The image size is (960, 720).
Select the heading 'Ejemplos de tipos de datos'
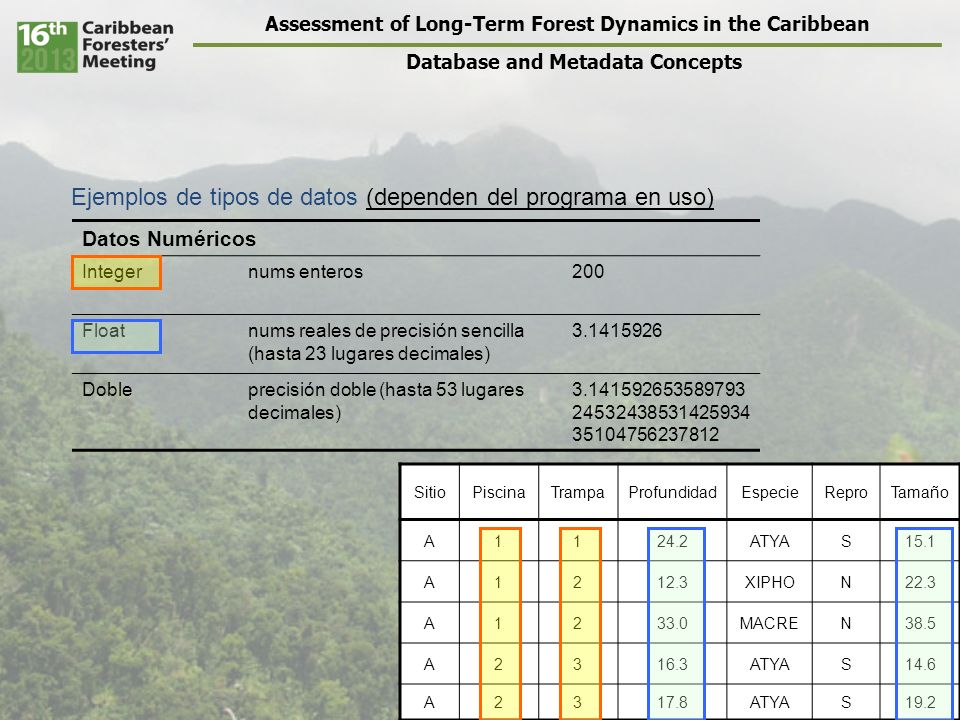coord(214,197)
